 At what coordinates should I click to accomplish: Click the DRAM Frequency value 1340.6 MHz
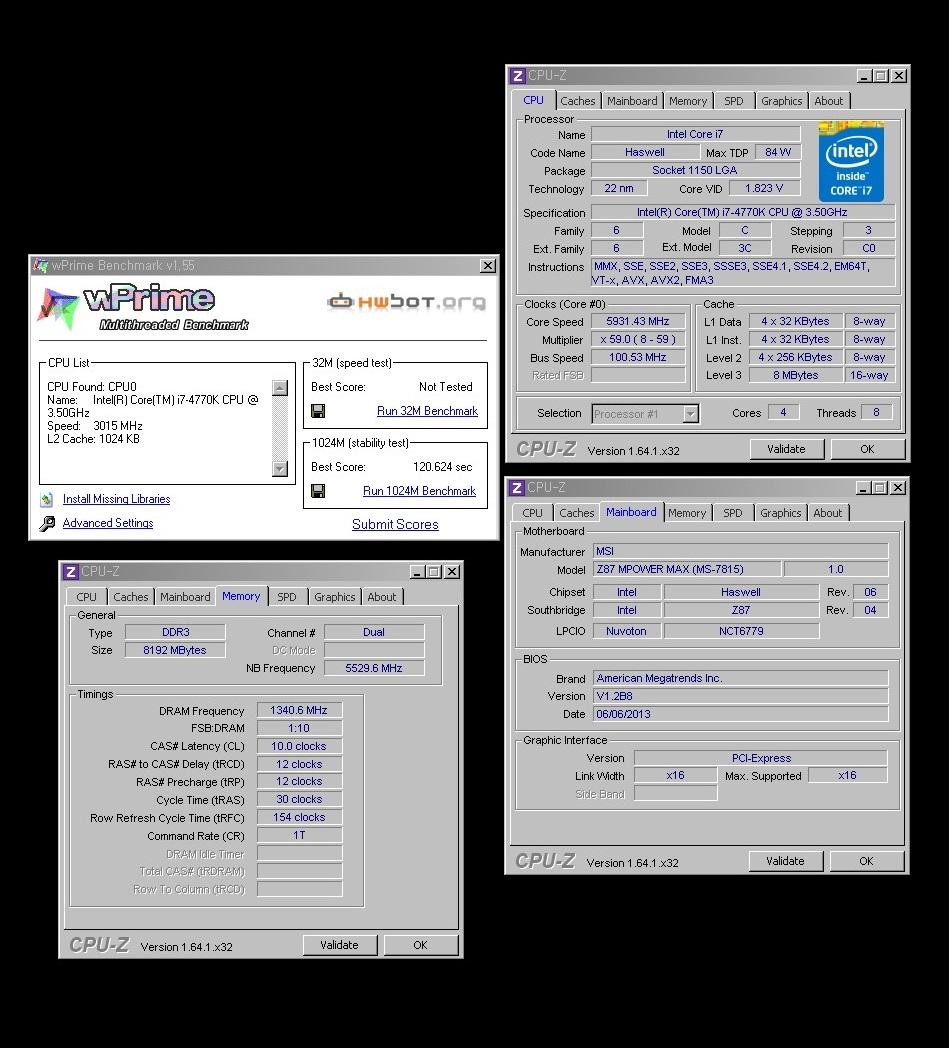tap(299, 710)
